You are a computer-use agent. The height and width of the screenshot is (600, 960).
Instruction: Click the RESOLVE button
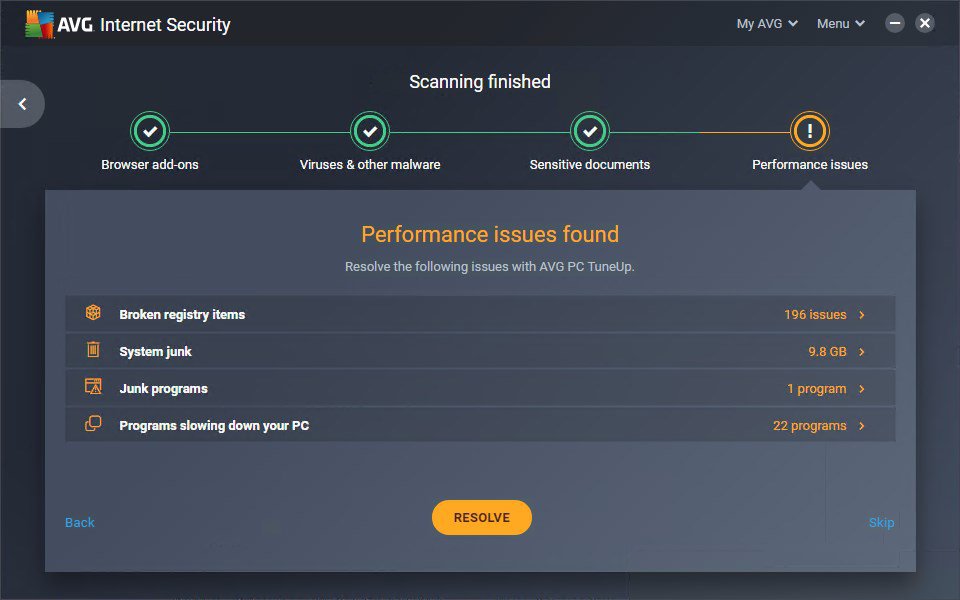[x=482, y=517]
